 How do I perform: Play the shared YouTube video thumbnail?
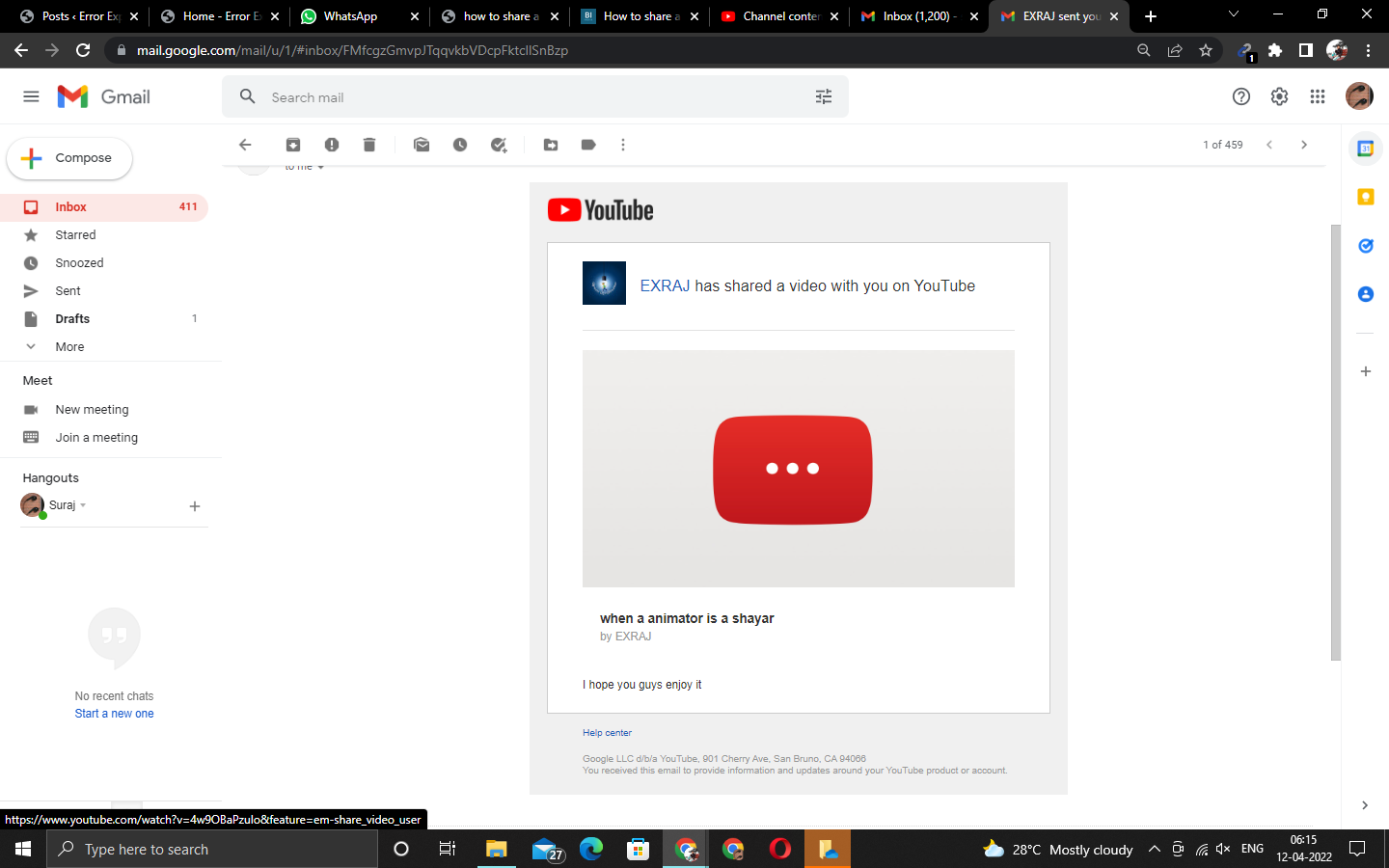tap(793, 469)
